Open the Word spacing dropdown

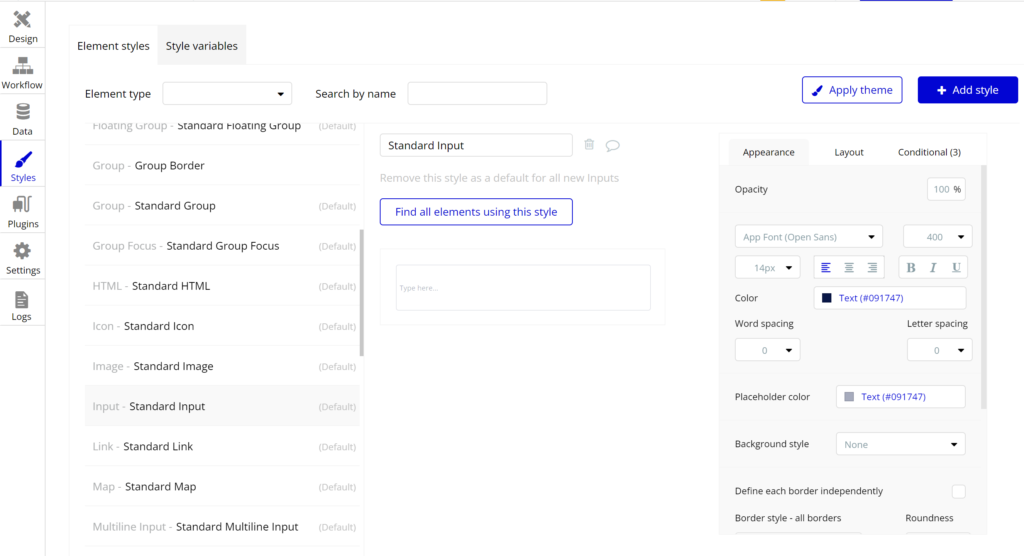[x=767, y=350]
